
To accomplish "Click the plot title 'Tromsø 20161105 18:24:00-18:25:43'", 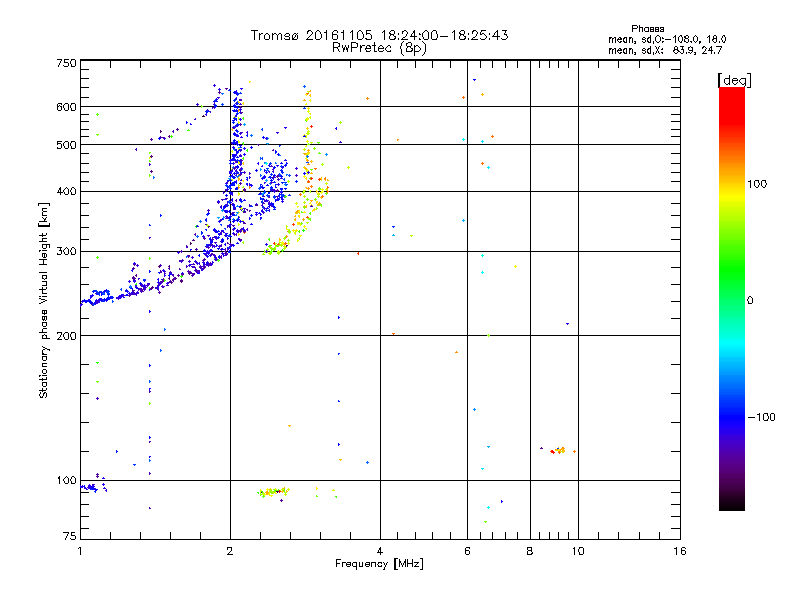I will [x=379, y=35].
